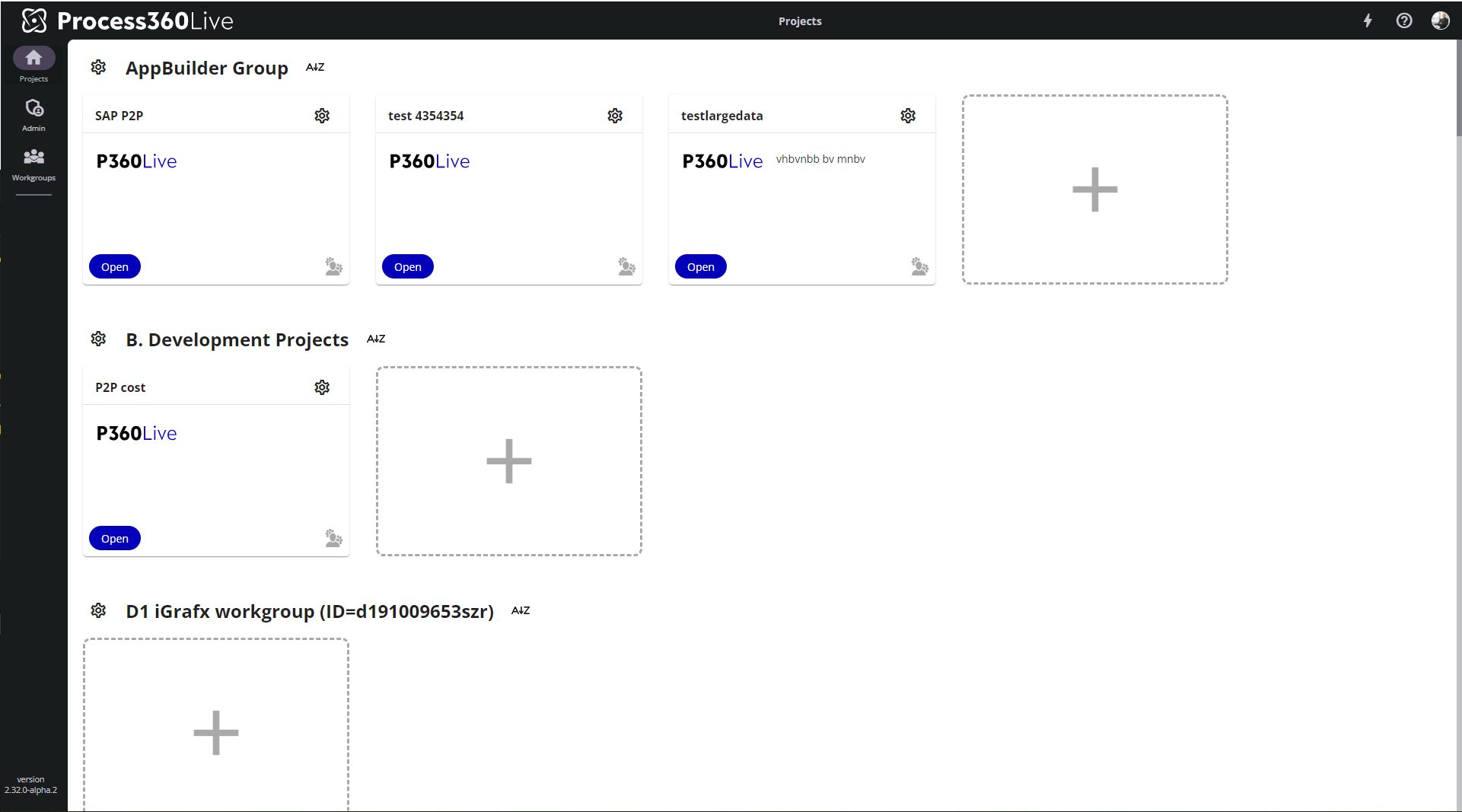Manage users for SAP P2P project
The width and height of the screenshot is (1462, 812).
point(333,266)
